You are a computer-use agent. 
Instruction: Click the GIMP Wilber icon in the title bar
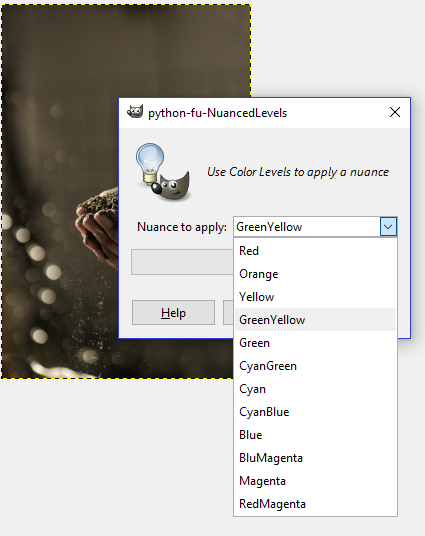click(x=135, y=112)
